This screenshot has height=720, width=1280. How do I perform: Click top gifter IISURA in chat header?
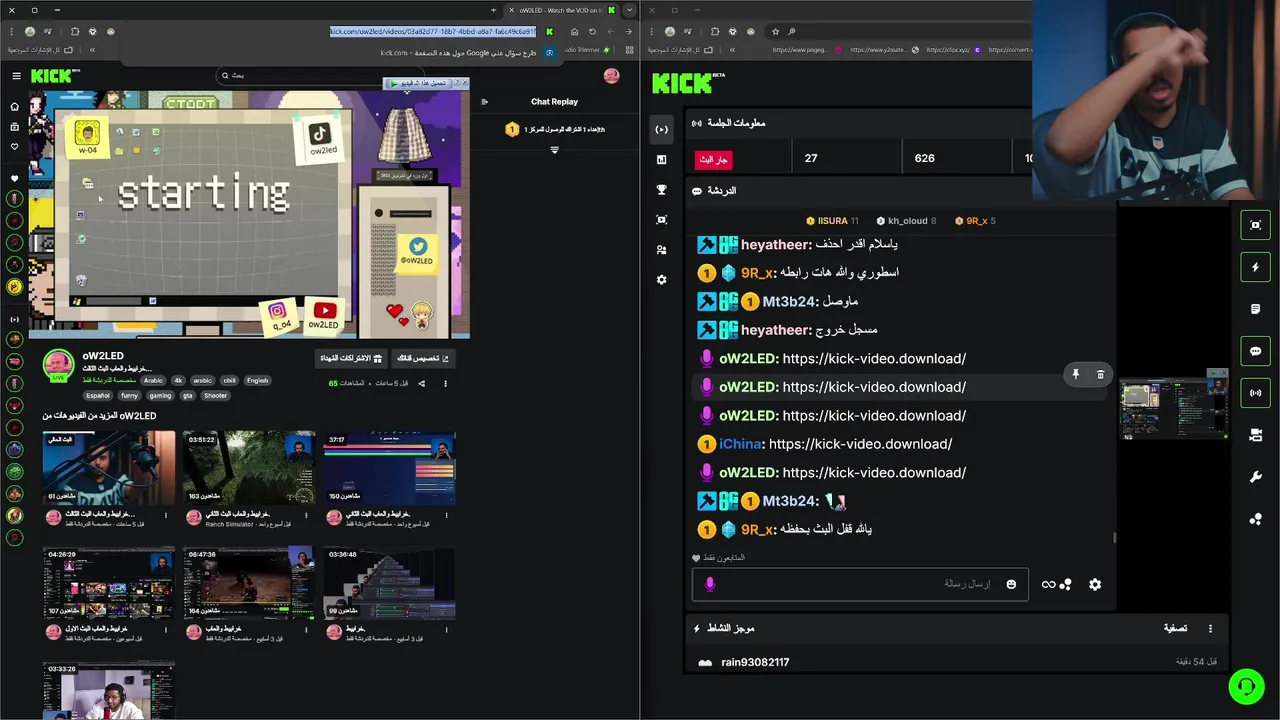pyautogui.click(x=832, y=221)
